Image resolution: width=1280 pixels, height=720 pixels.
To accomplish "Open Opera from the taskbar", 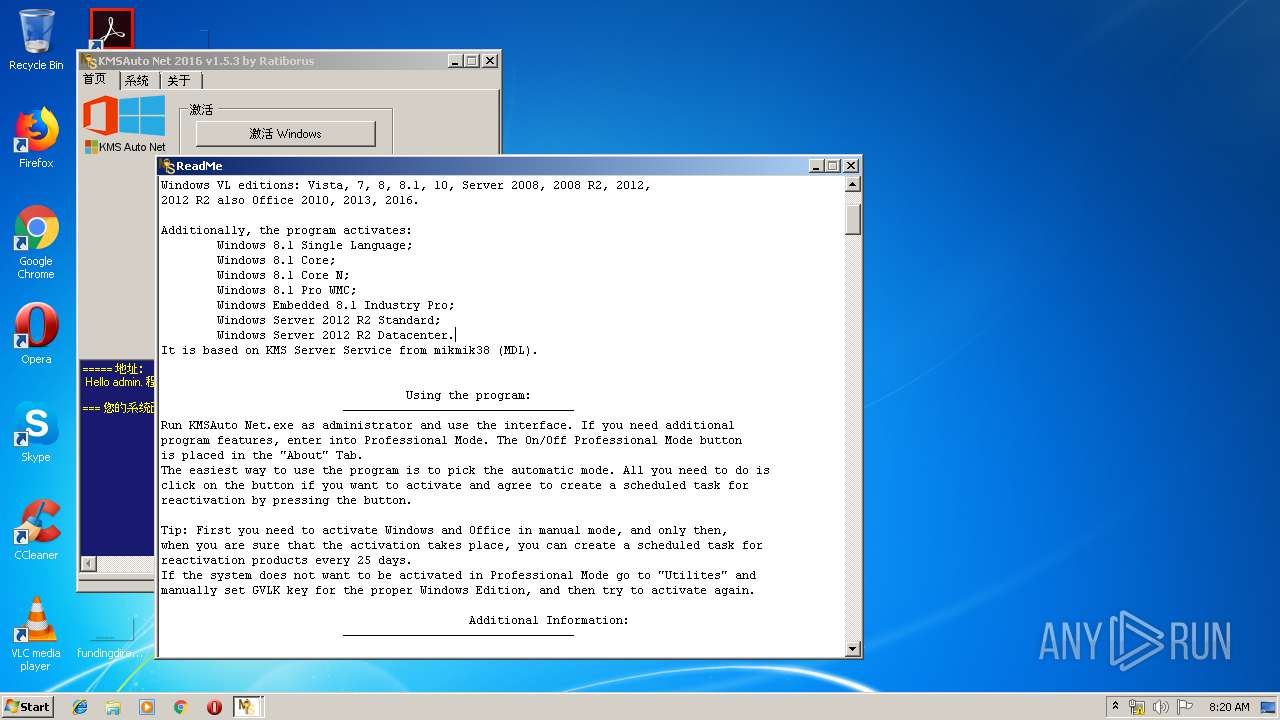I will pyautogui.click(x=214, y=707).
